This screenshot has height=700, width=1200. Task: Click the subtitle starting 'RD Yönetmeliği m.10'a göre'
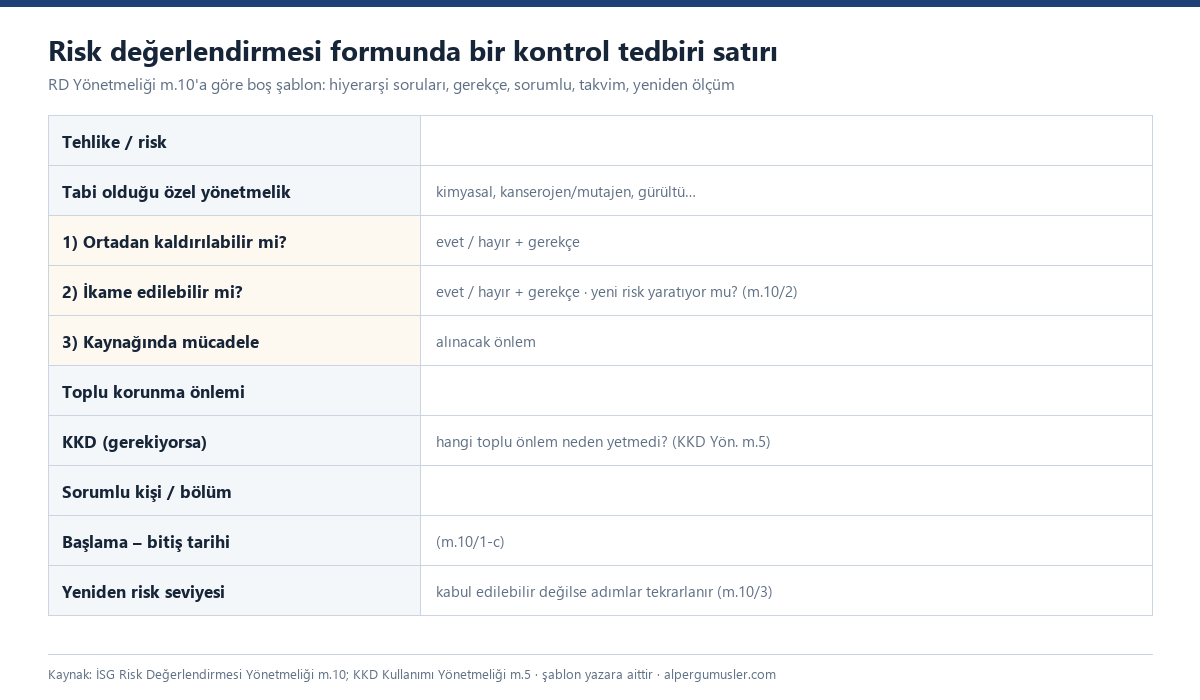[391, 85]
